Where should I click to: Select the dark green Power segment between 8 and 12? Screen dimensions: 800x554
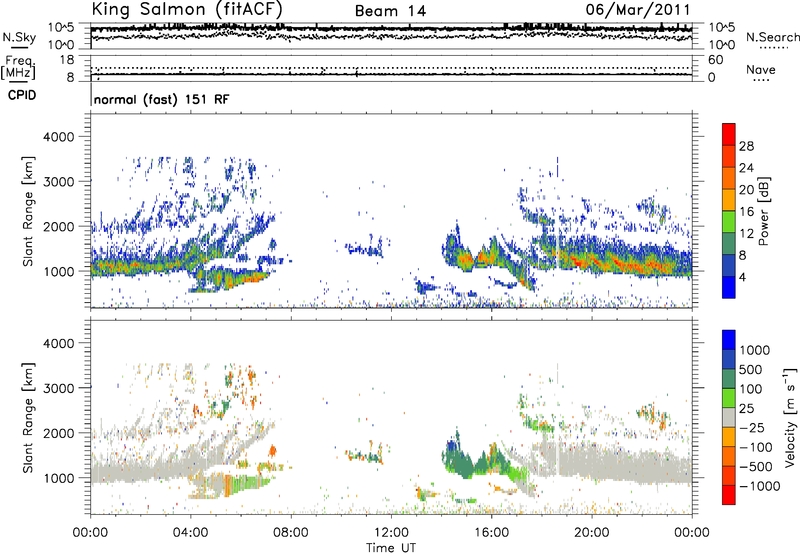pyautogui.click(x=729, y=244)
